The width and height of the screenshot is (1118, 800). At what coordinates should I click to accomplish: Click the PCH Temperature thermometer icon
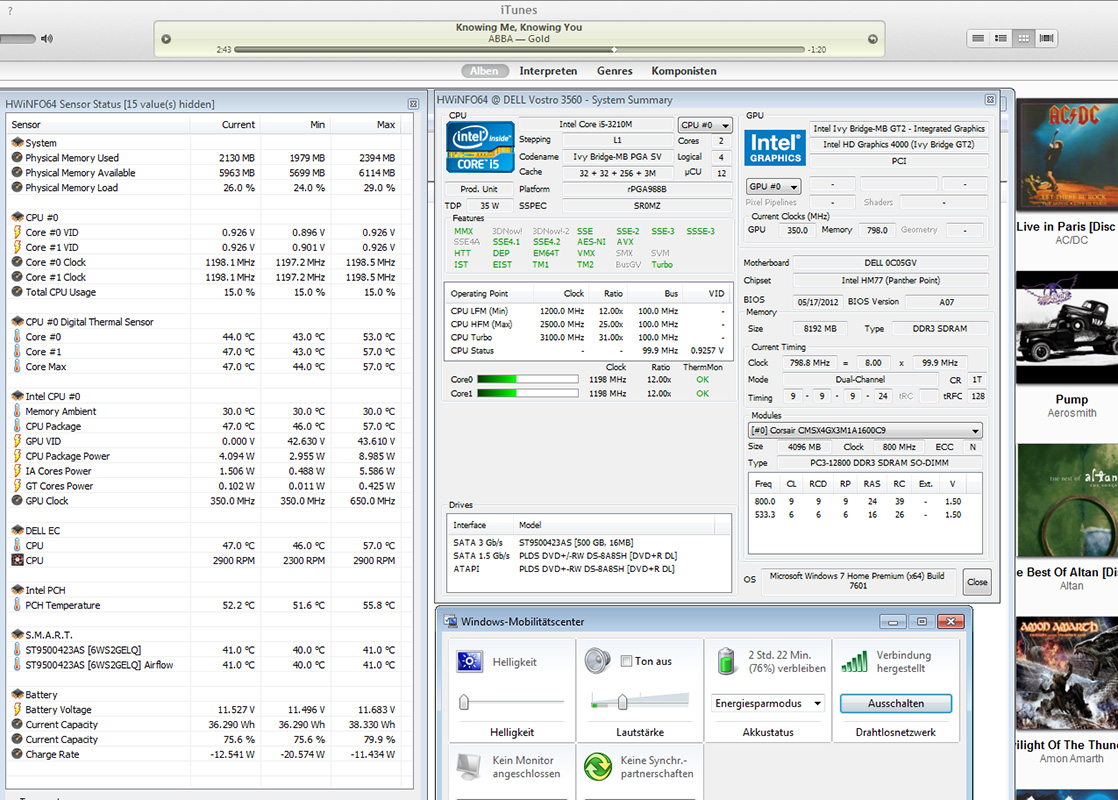[x=17, y=605]
